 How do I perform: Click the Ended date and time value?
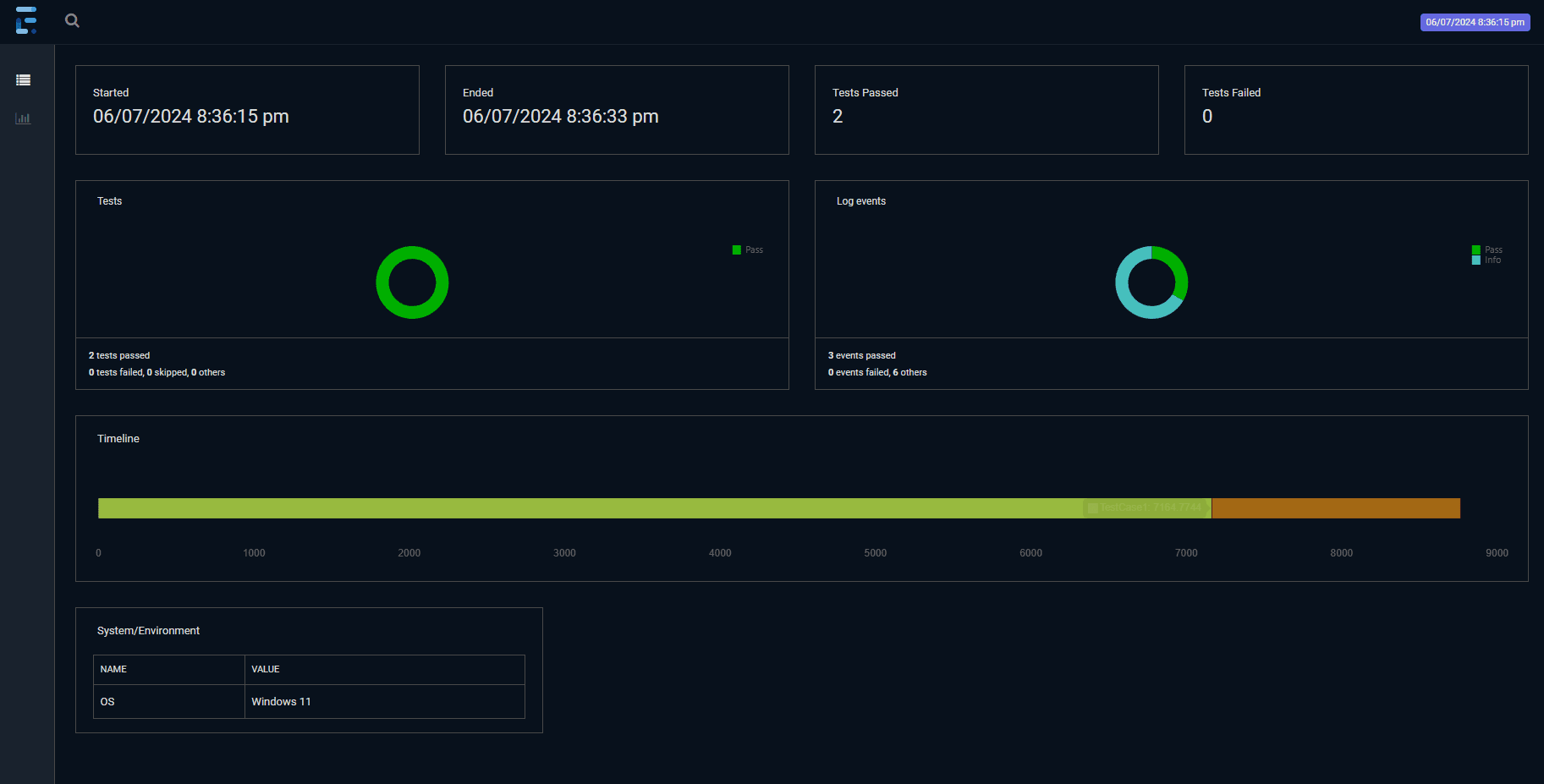(560, 117)
